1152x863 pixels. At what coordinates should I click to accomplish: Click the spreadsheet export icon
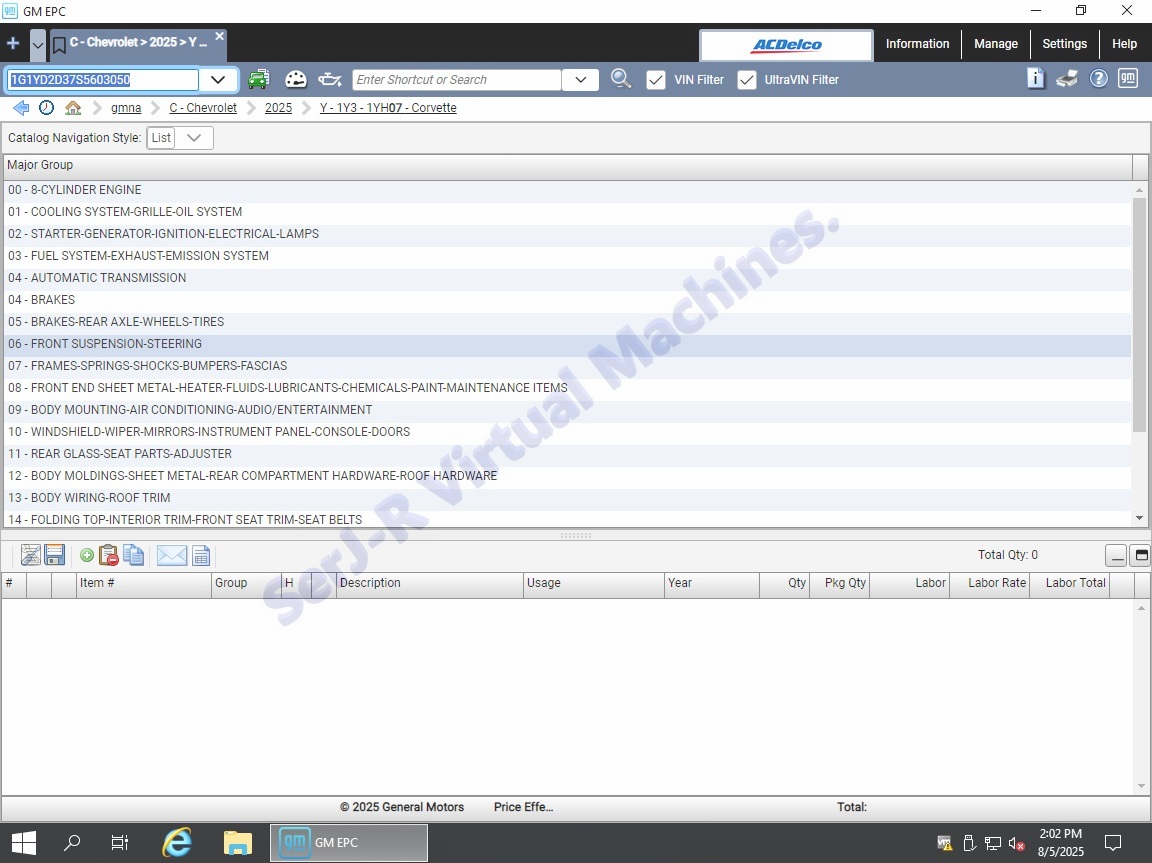pyautogui.click(x=201, y=555)
